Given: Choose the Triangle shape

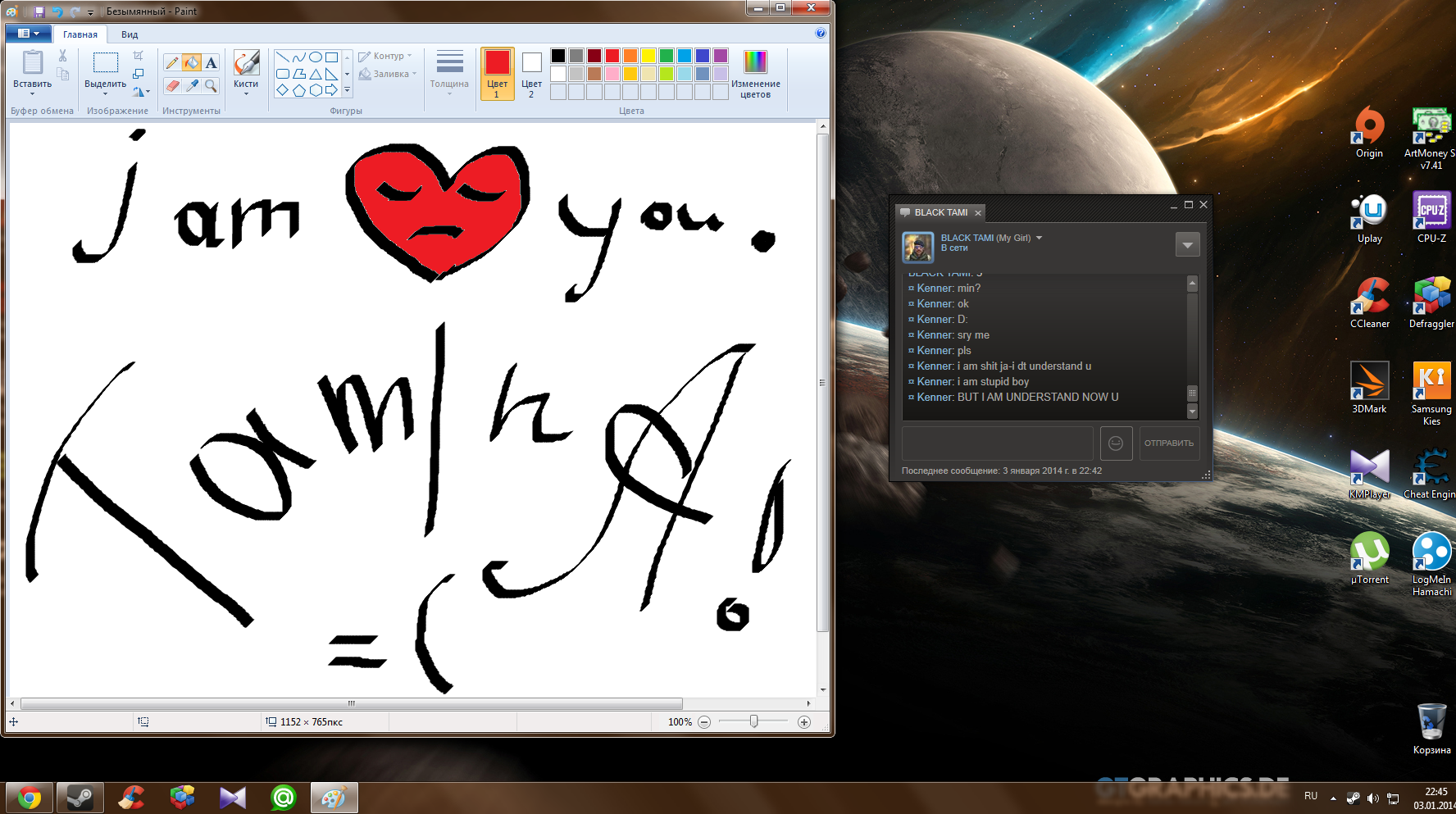Looking at the screenshot, I should [315, 74].
